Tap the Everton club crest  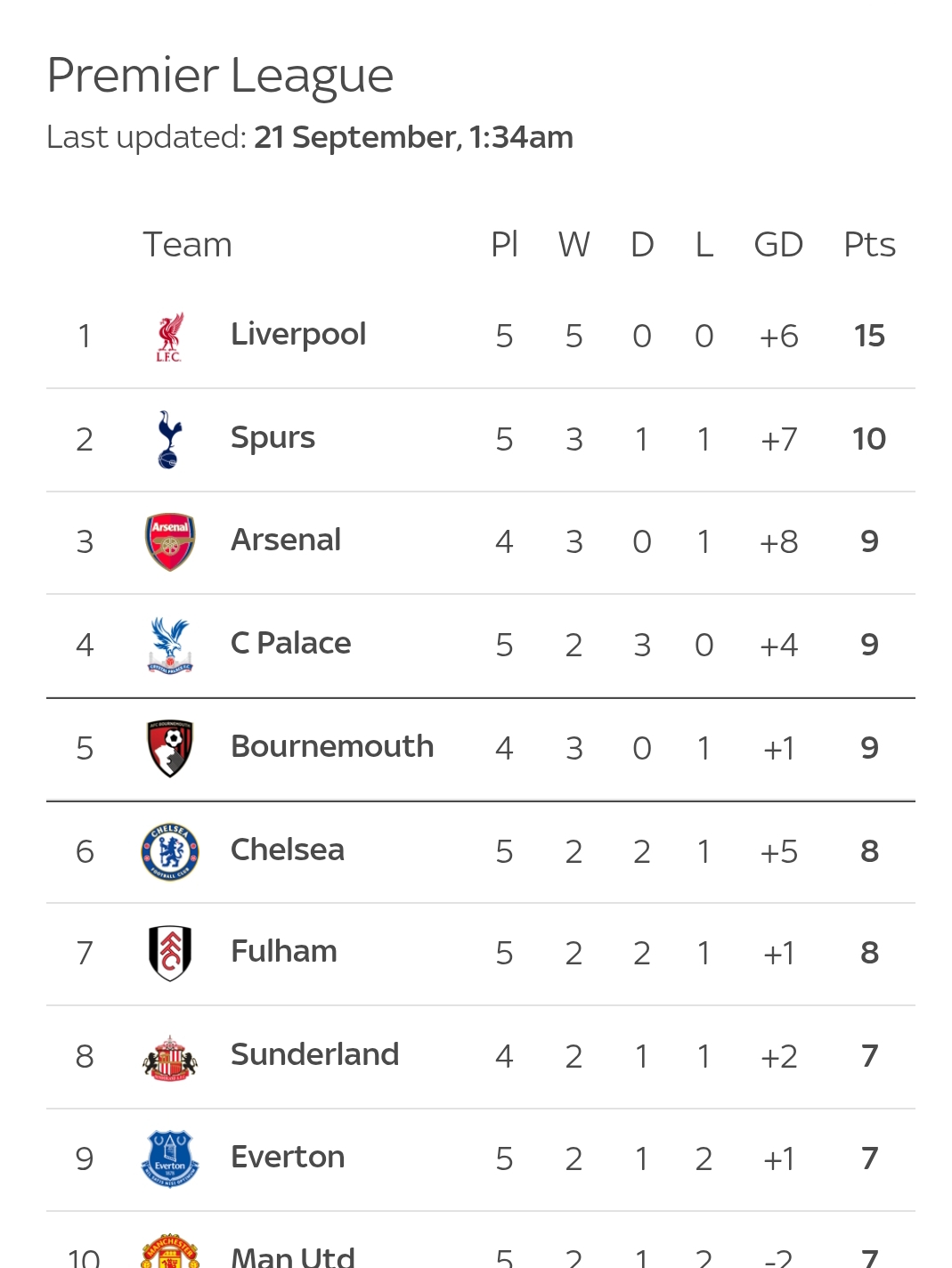pos(170,1158)
